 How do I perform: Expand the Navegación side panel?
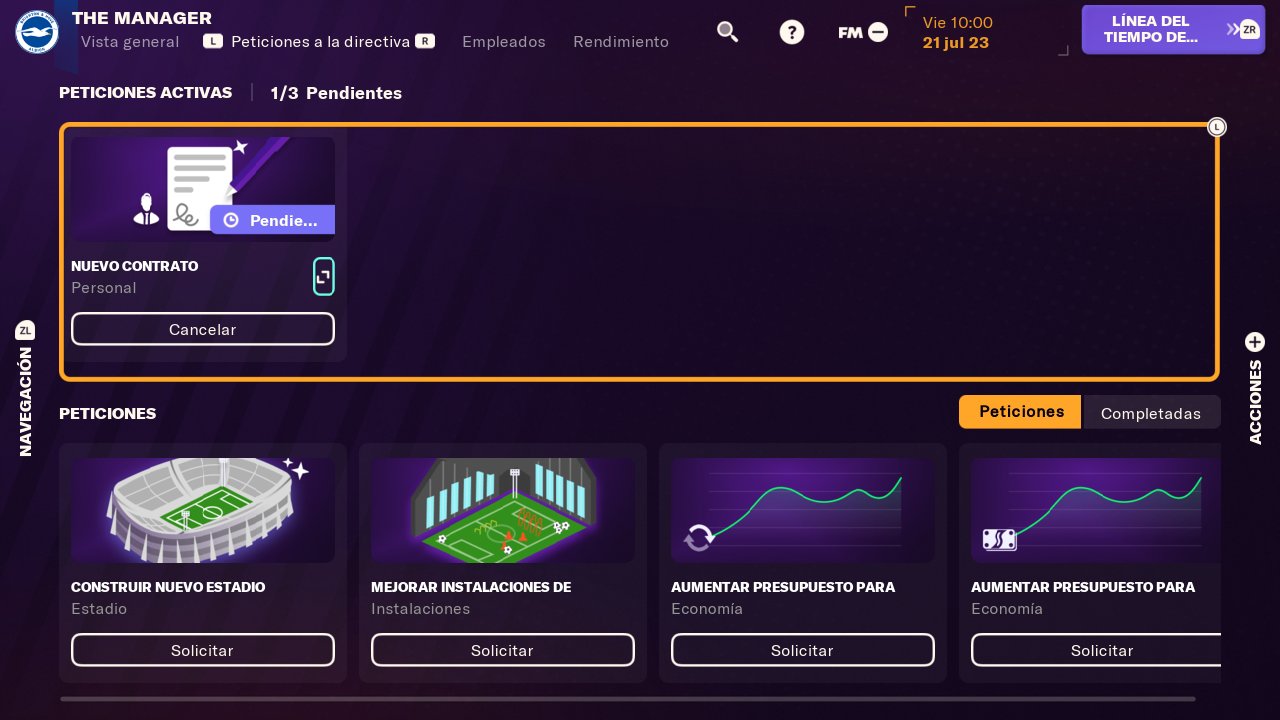(26, 402)
